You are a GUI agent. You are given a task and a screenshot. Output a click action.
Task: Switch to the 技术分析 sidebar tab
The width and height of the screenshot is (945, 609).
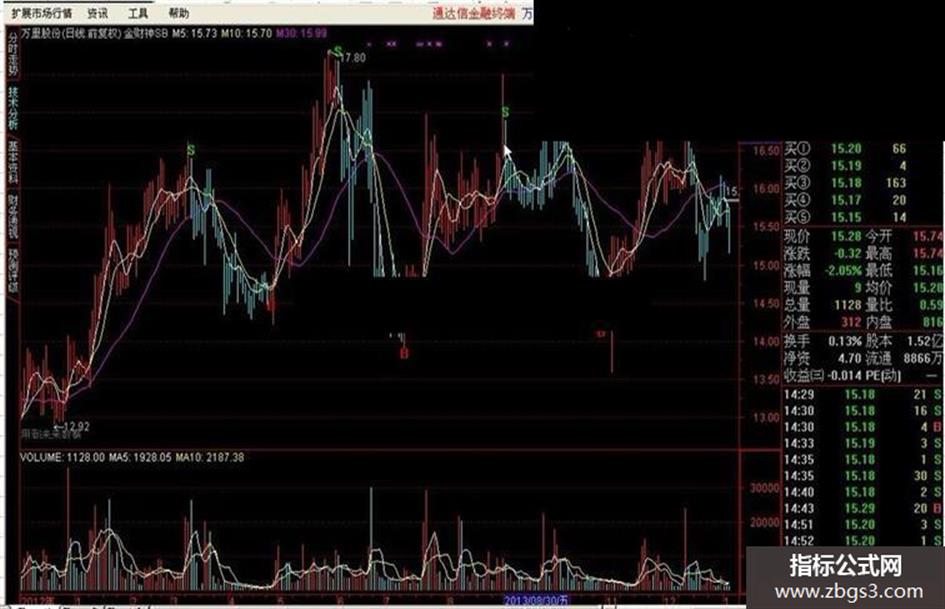pos(13,109)
